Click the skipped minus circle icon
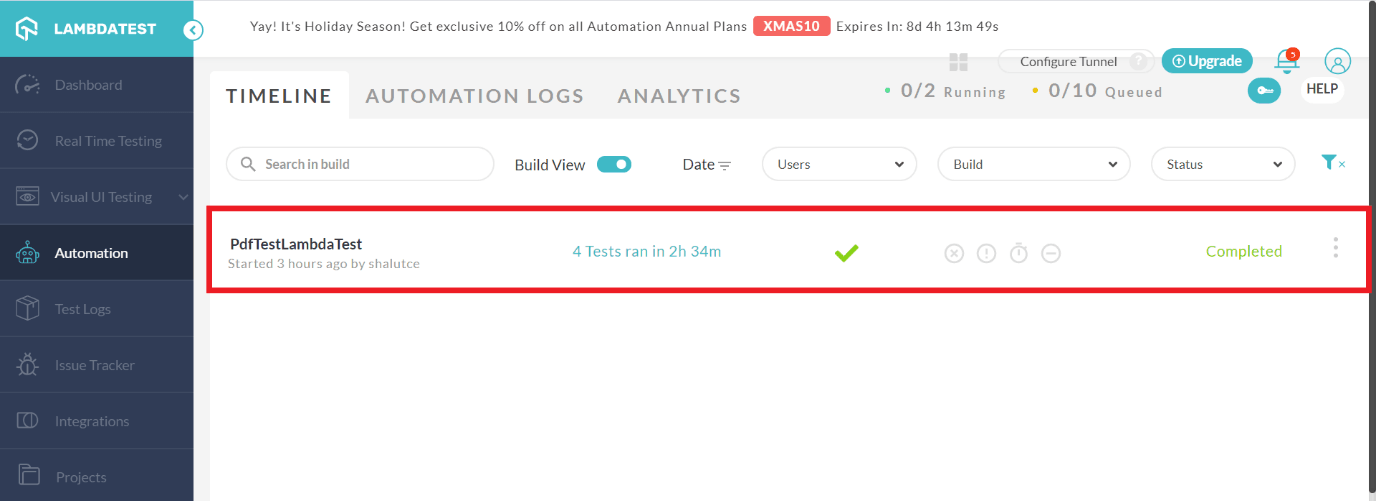 [x=1051, y=253]
